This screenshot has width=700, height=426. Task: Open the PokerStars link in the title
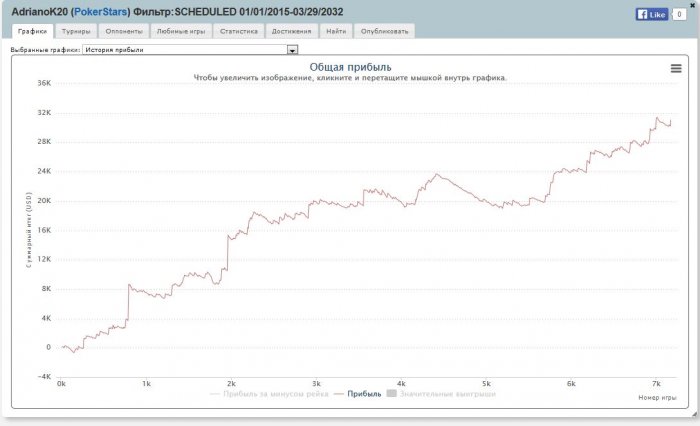(x=100, y=12)
